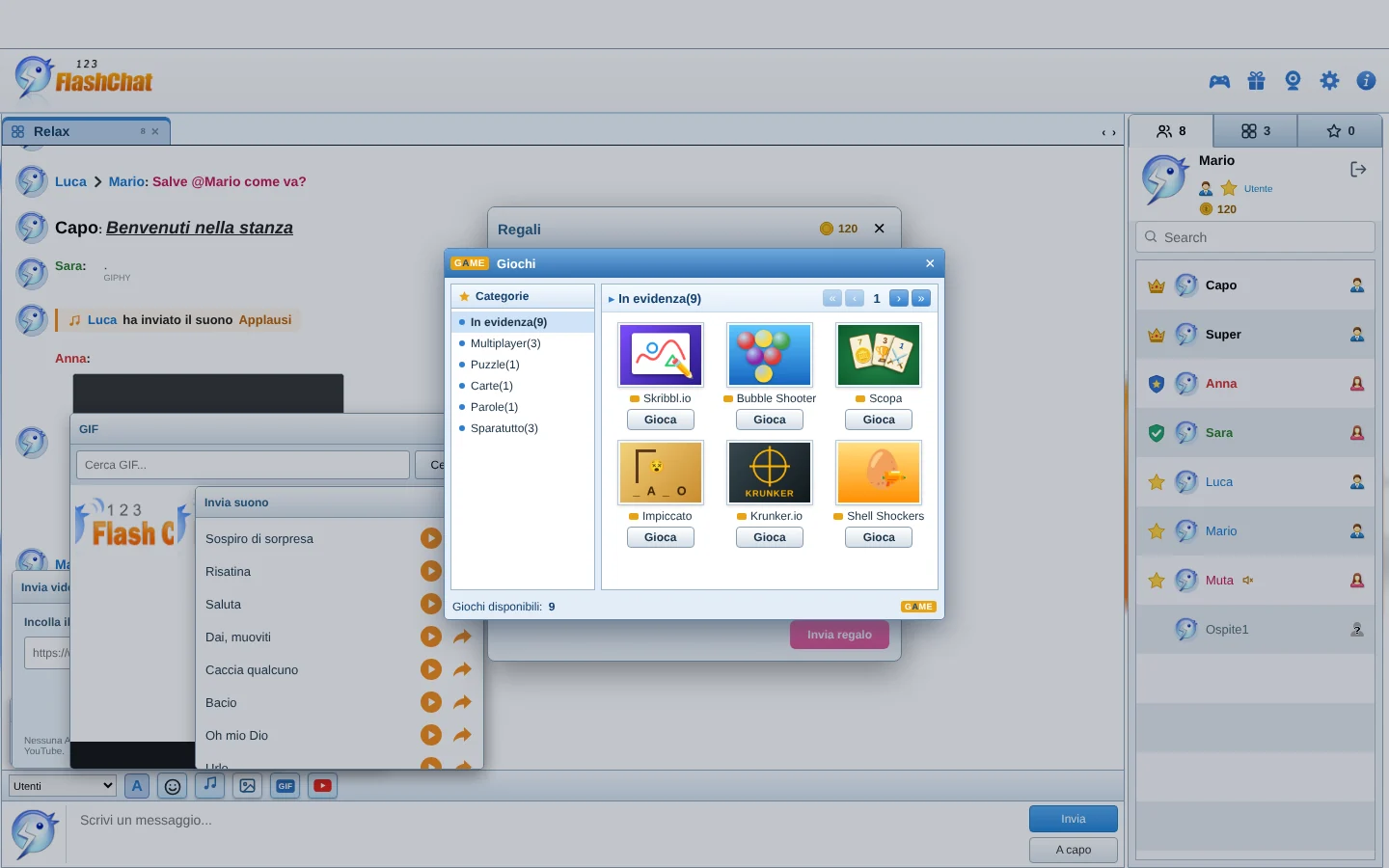Click the info icon in the header
The height and width of the screenshot is (868, 1389).
point(1366,81)
